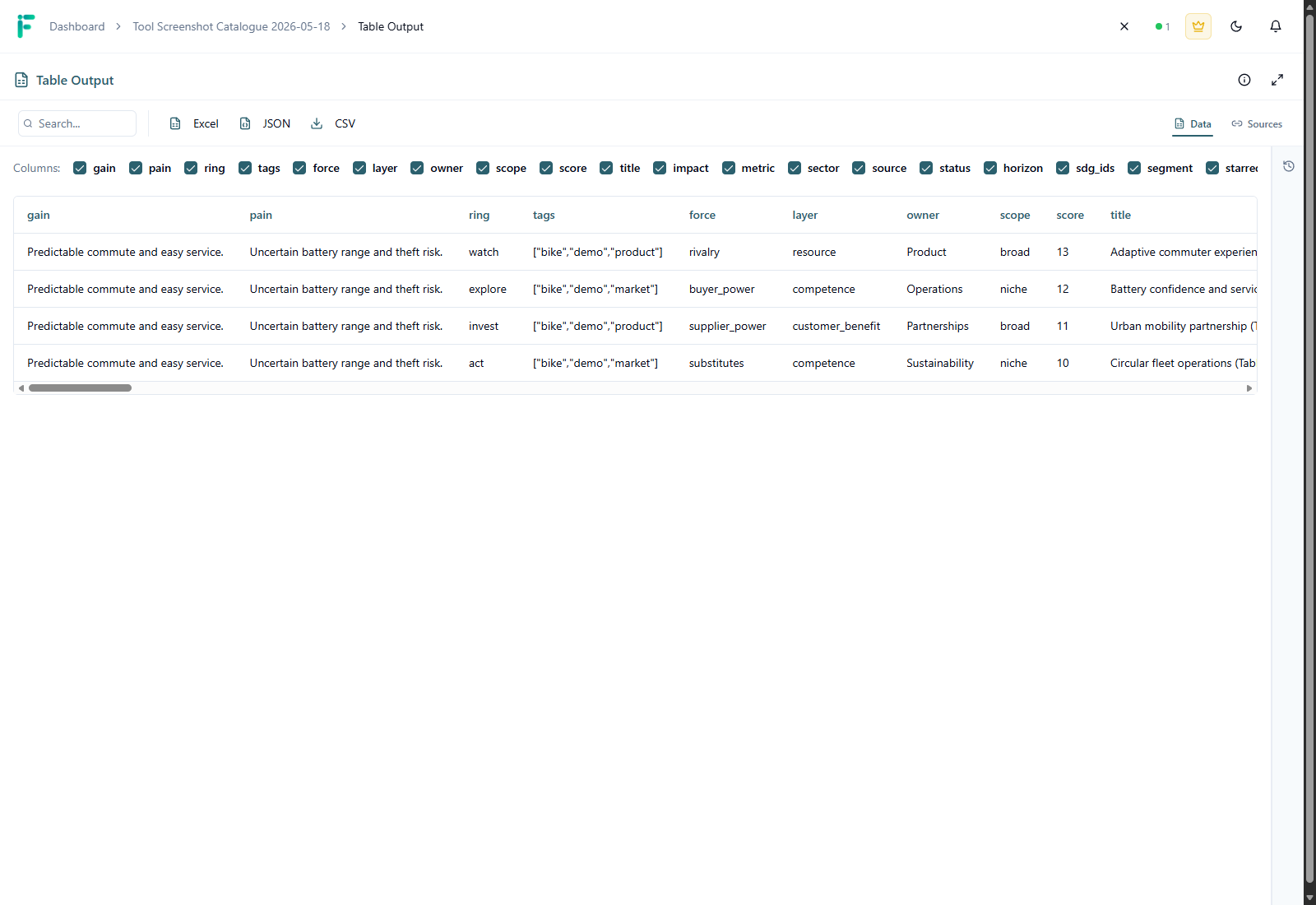Toggle the owner column checkbox
This screenshot has width=1316, height=905.
[417, 168]
